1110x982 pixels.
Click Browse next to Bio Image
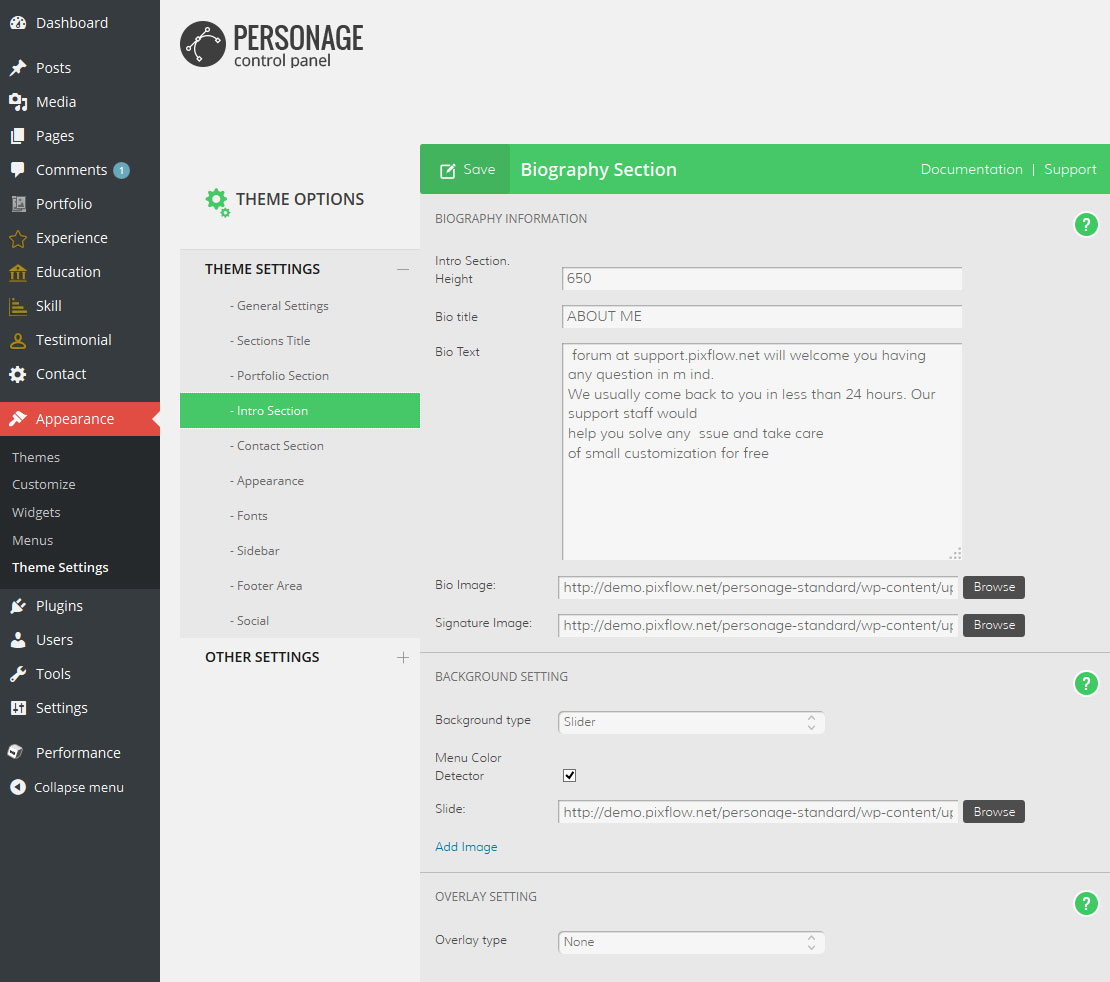pos(993,587)
